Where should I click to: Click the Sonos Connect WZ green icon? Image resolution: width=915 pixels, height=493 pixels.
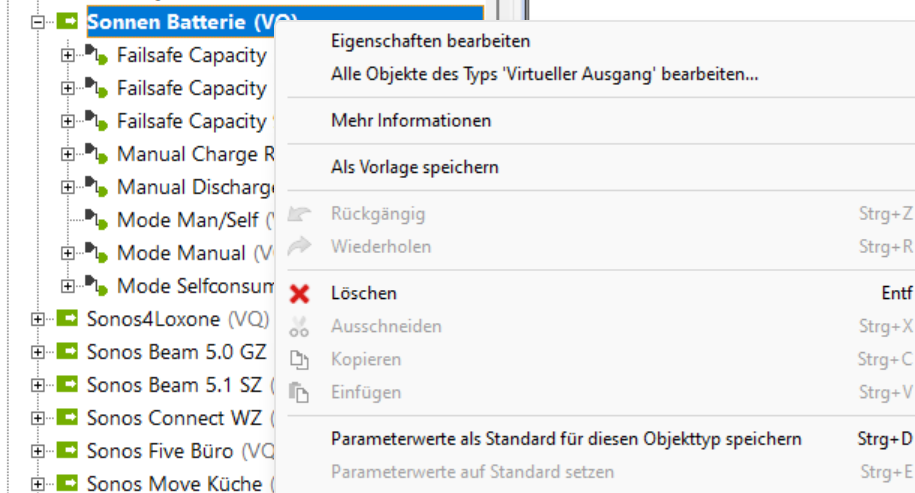click(67, 418)
